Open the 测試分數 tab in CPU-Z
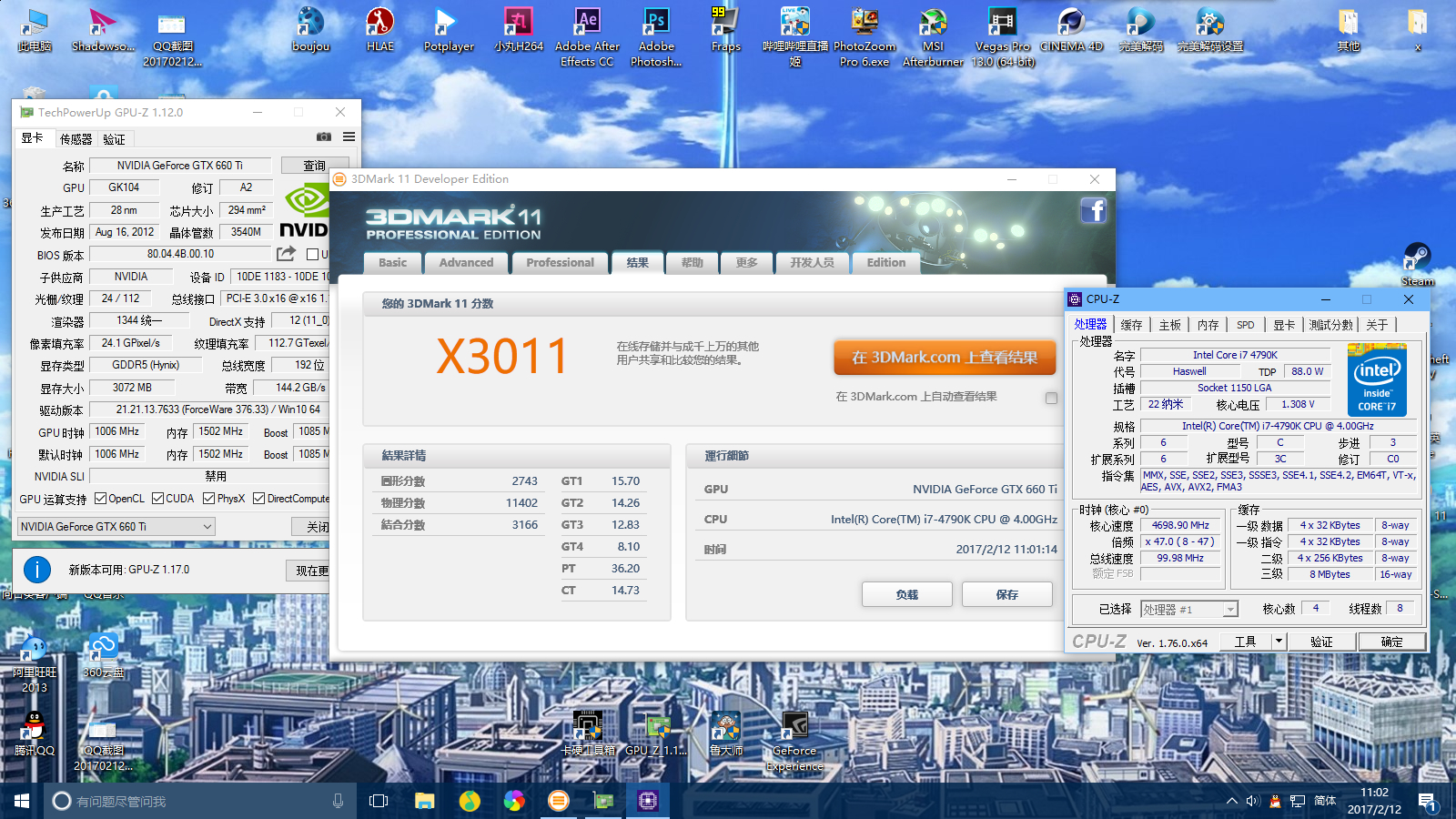 pos(1331,325)
